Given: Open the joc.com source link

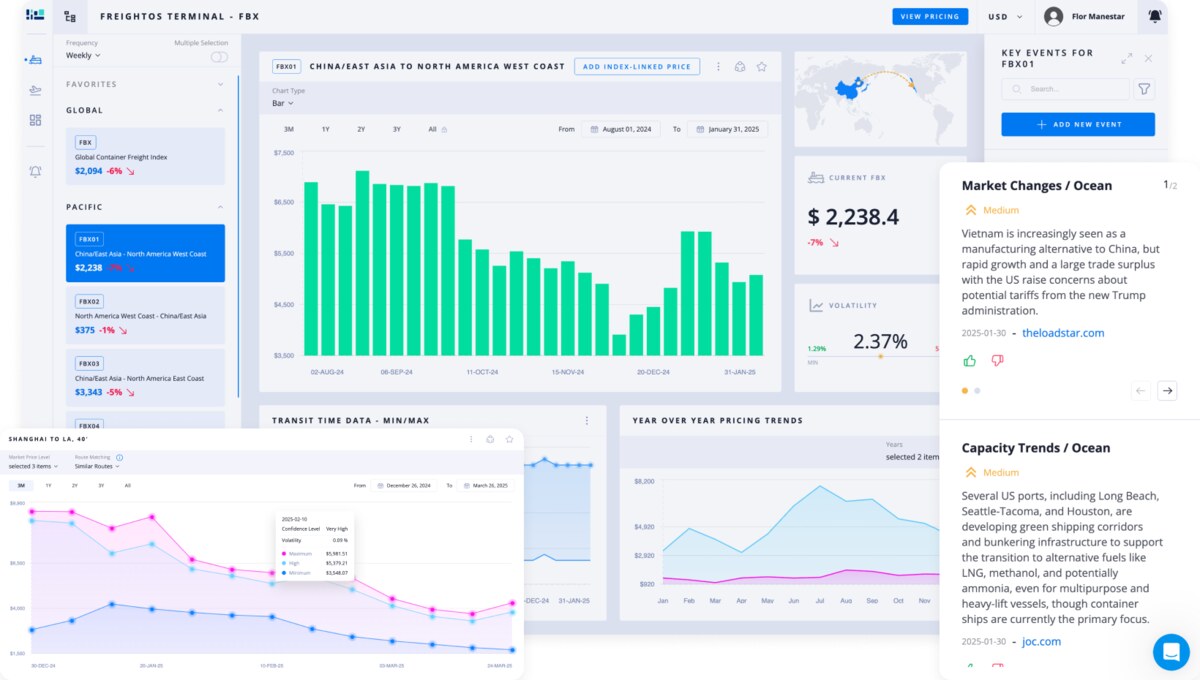Looking at the screenshot, I should click(x=1041, y=642).
